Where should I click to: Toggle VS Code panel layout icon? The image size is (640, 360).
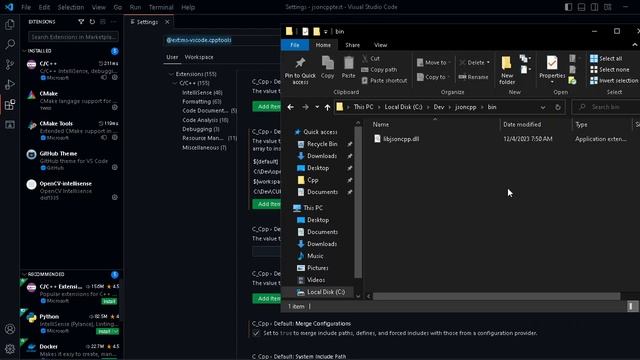pyautogui.click(x=581, y=7)
